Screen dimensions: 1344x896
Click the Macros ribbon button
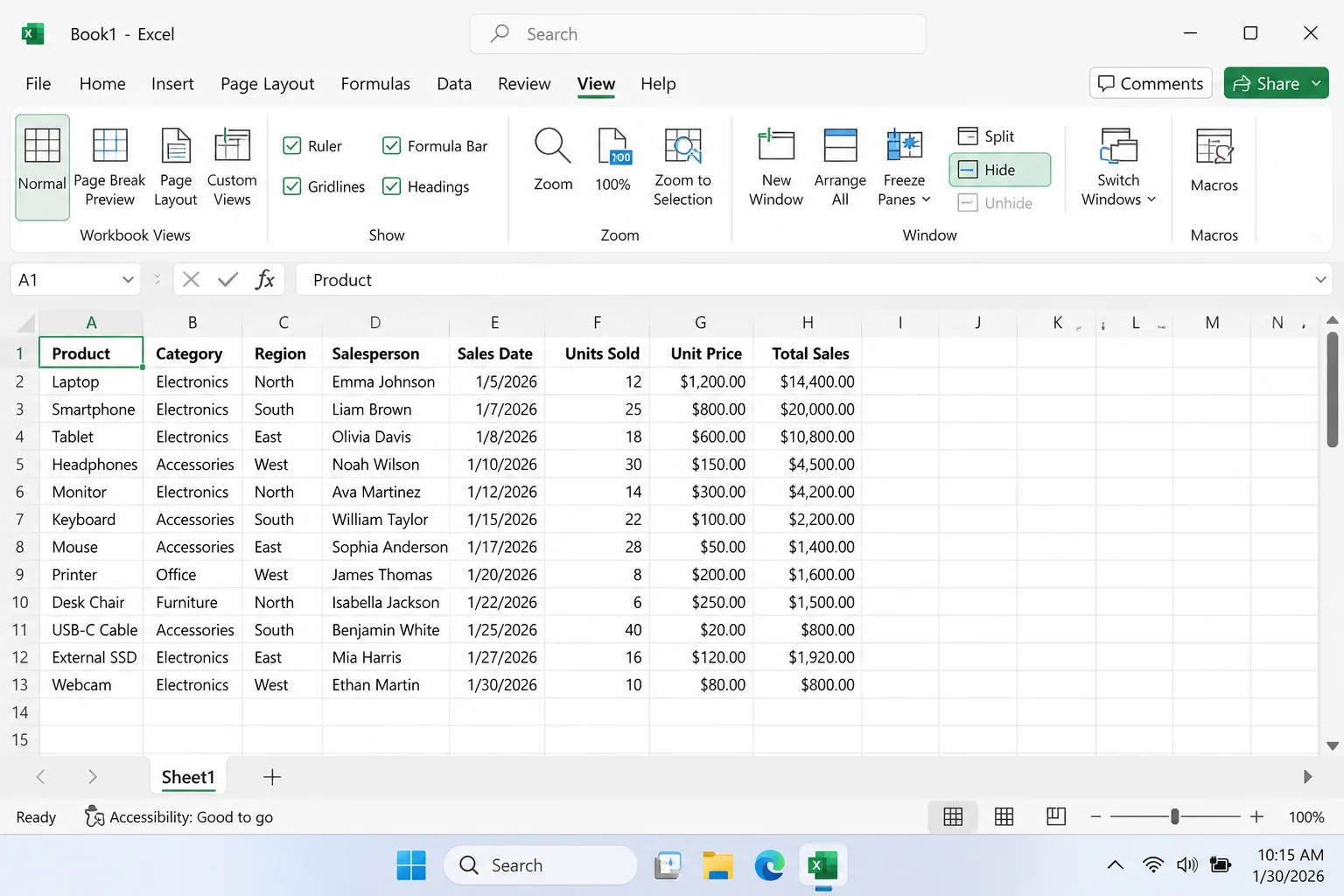point(1214,161)
